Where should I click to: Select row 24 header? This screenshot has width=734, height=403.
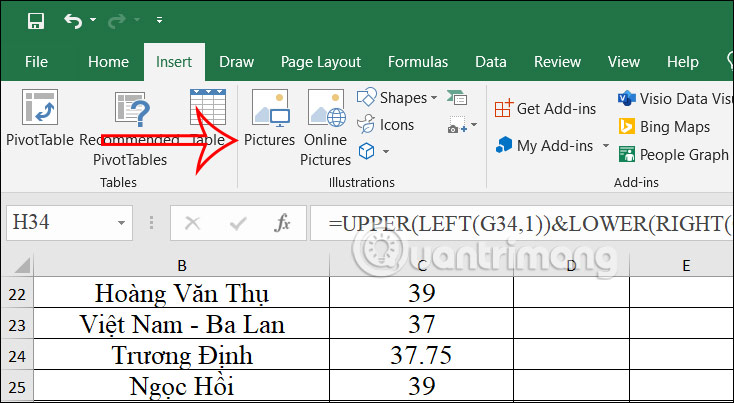(17, 356)
